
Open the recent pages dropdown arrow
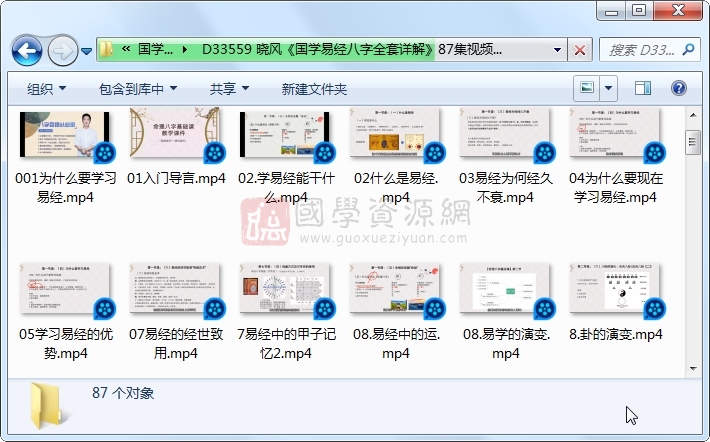tap(86, 51)
